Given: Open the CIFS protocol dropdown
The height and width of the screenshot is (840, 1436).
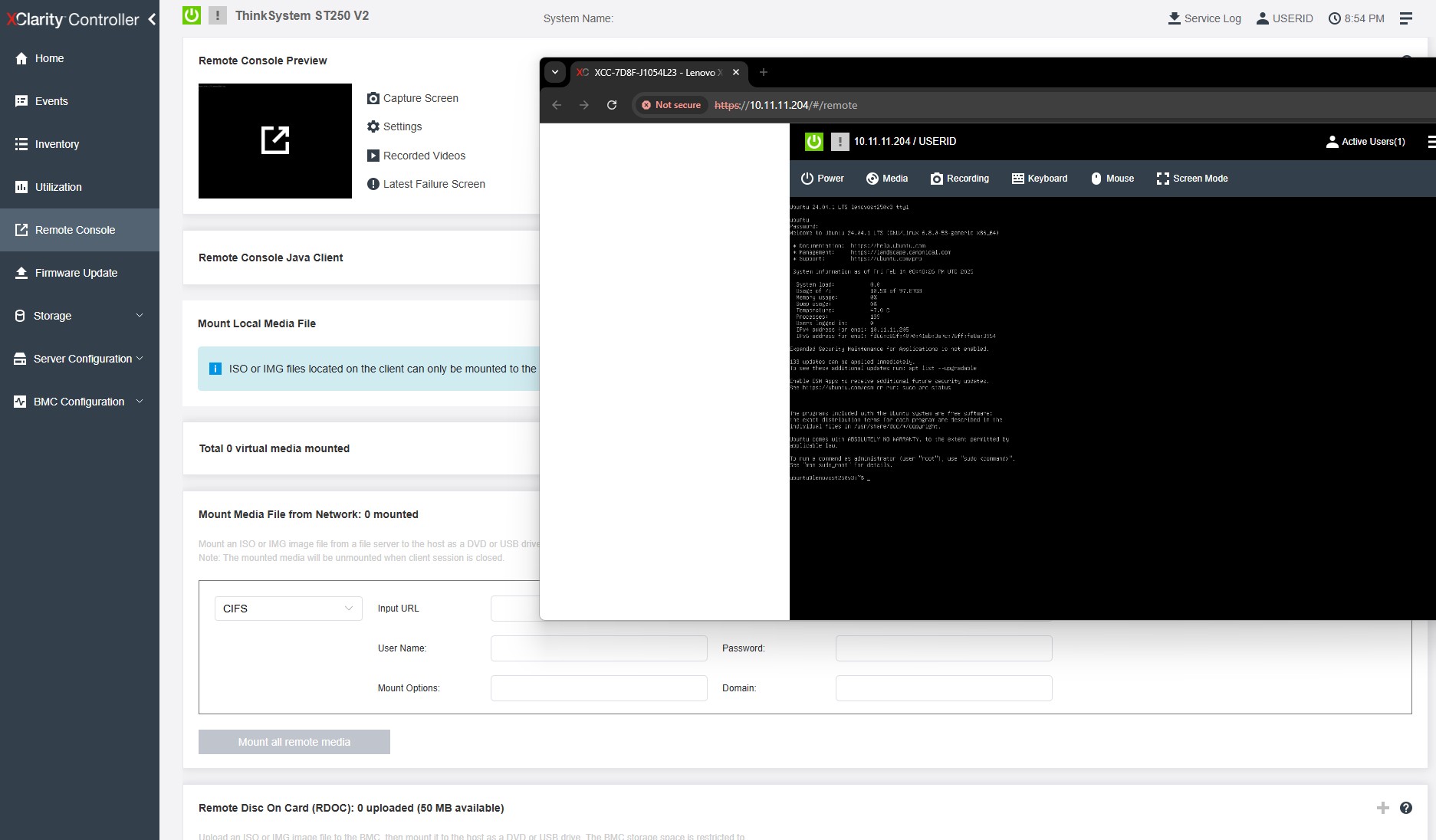Looking at the screenshot, I should pyautogui.click(x=288, y=609).
